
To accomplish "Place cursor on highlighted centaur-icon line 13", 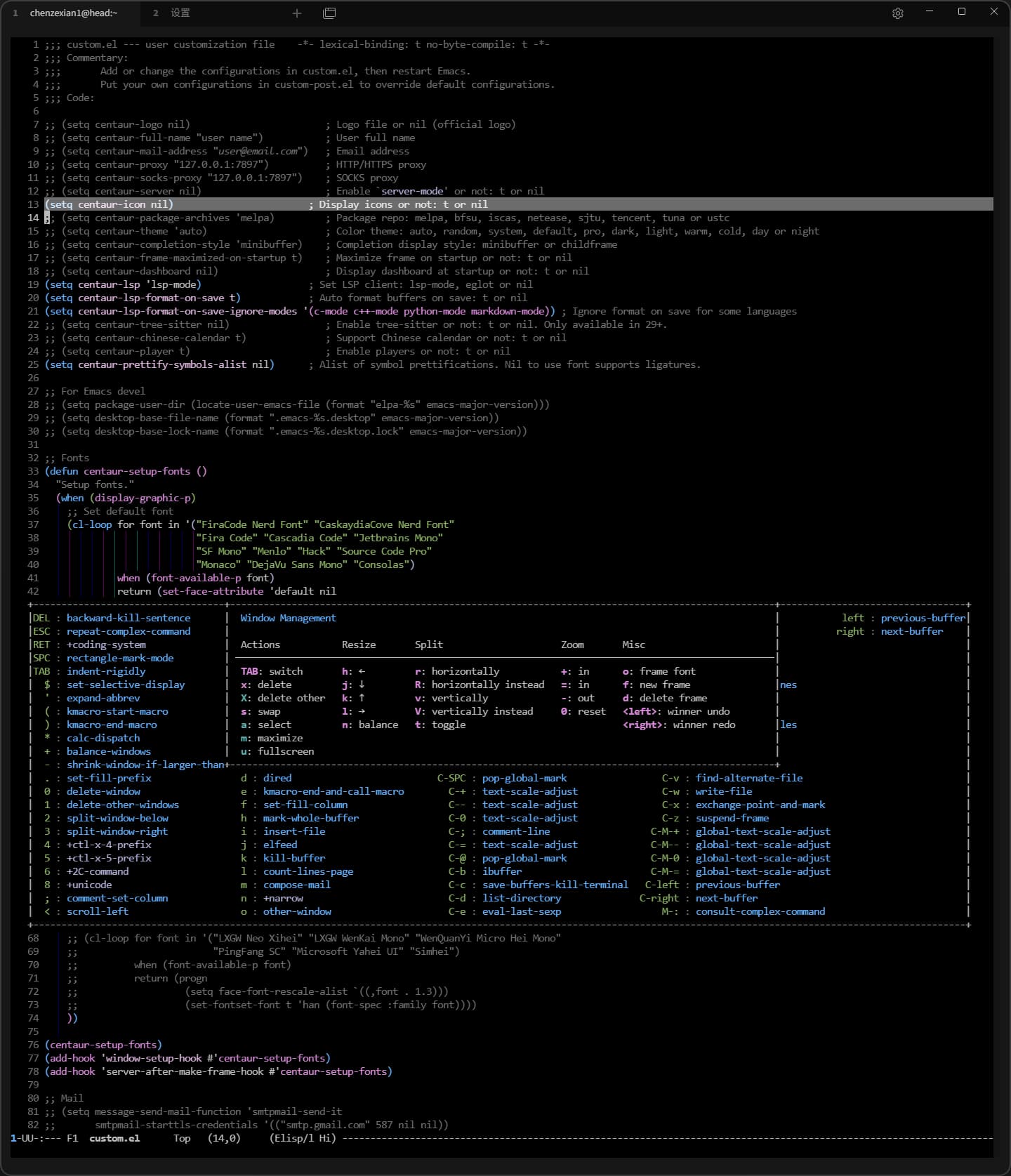I will click(x=109, y=204).
